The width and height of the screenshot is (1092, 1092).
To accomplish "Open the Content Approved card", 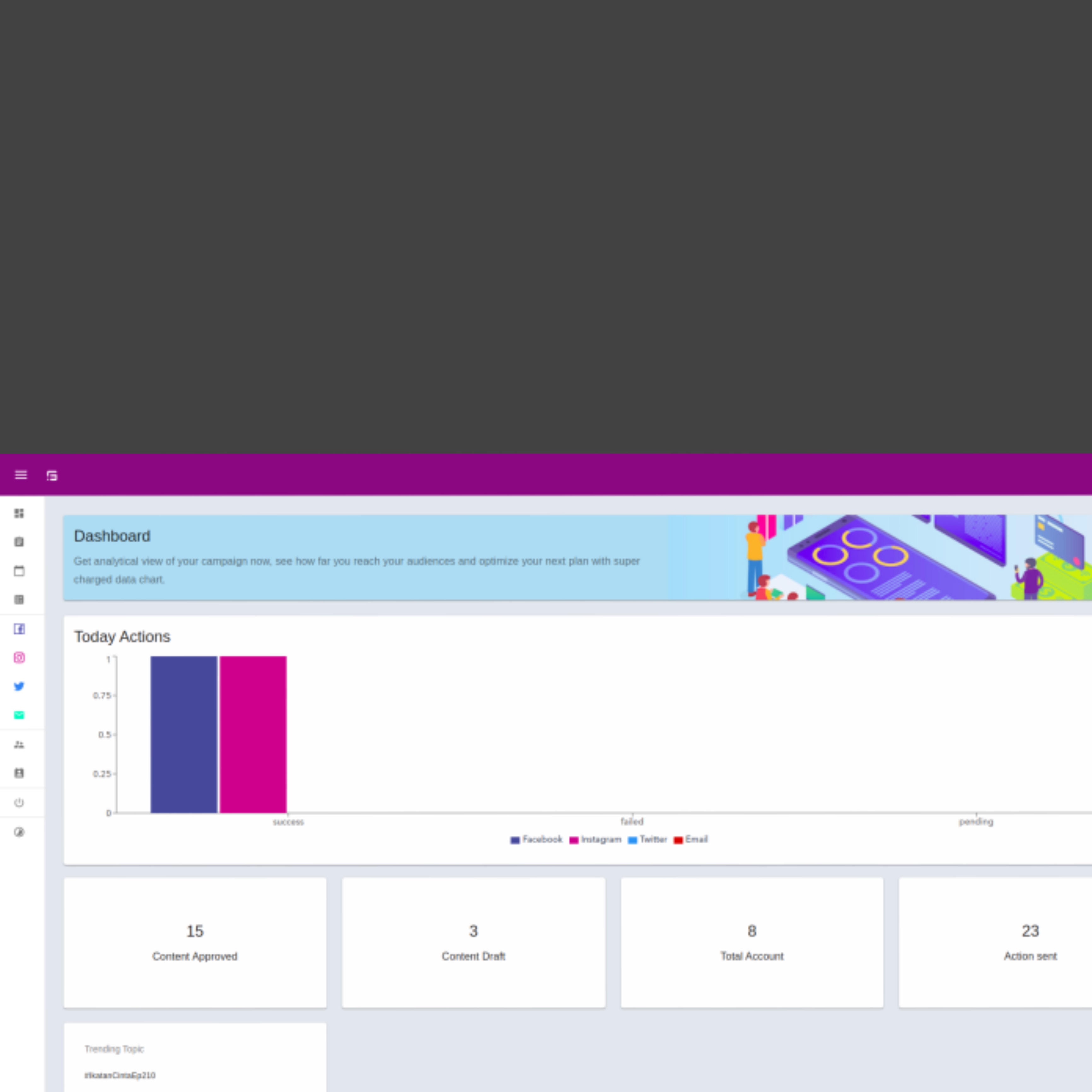I will tap(195, 942).
